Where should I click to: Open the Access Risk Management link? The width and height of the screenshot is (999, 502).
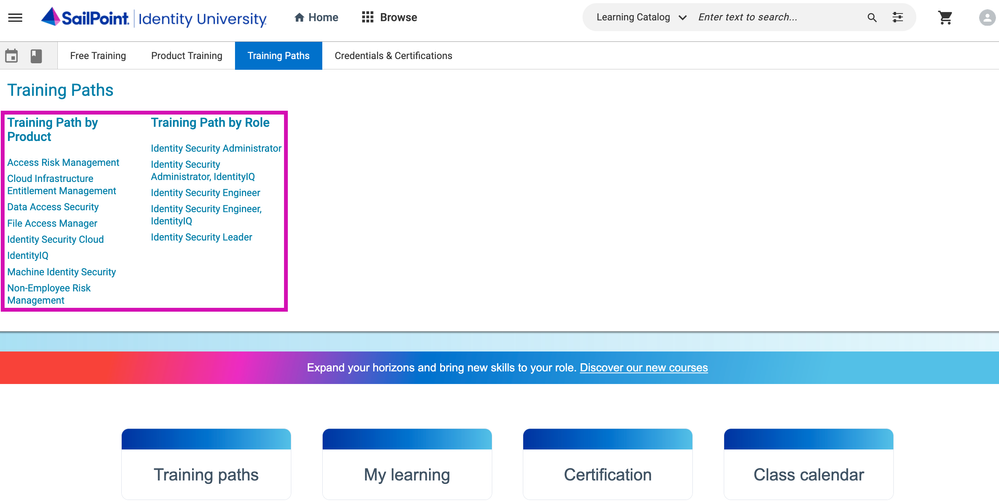pos(63,163)
